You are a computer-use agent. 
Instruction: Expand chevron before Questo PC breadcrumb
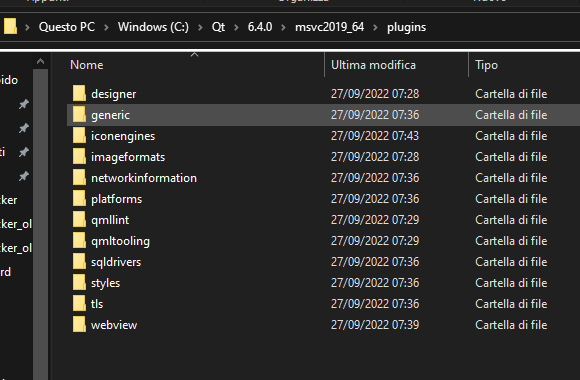click(27, 27)
